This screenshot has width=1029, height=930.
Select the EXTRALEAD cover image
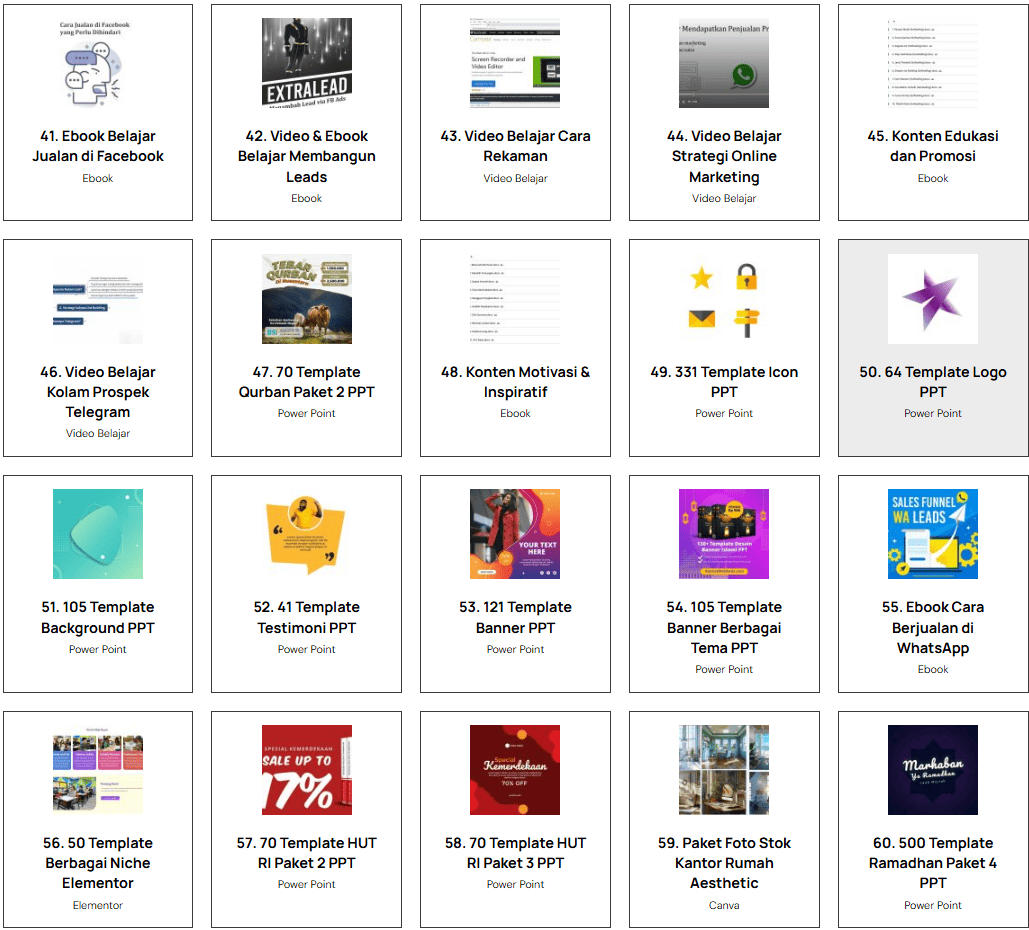(306, 63)
